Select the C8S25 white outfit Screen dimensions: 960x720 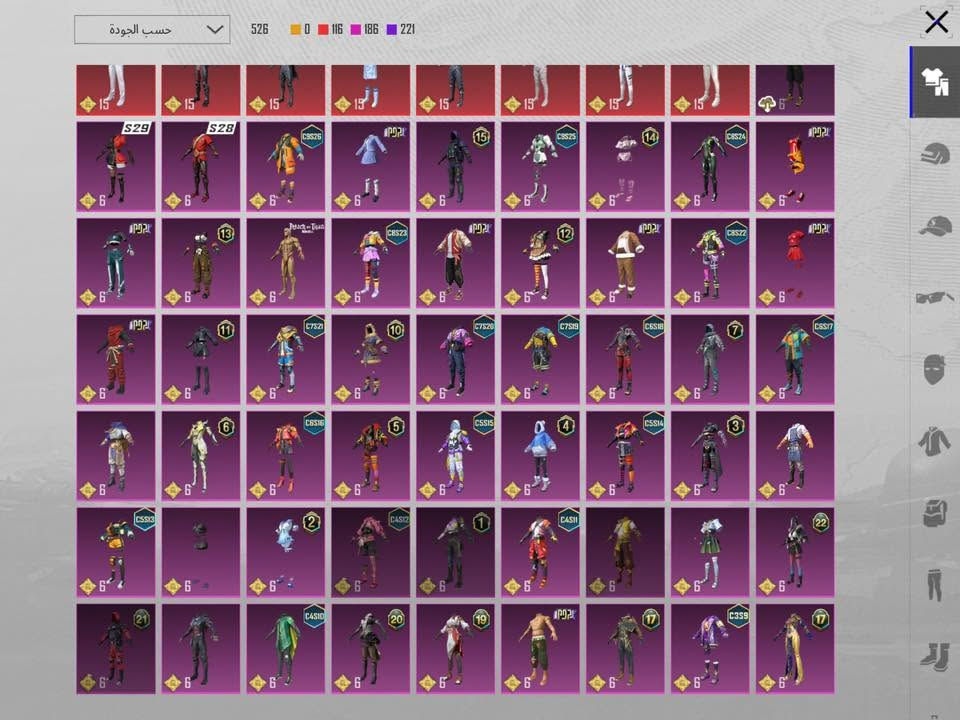click(541, 167)
